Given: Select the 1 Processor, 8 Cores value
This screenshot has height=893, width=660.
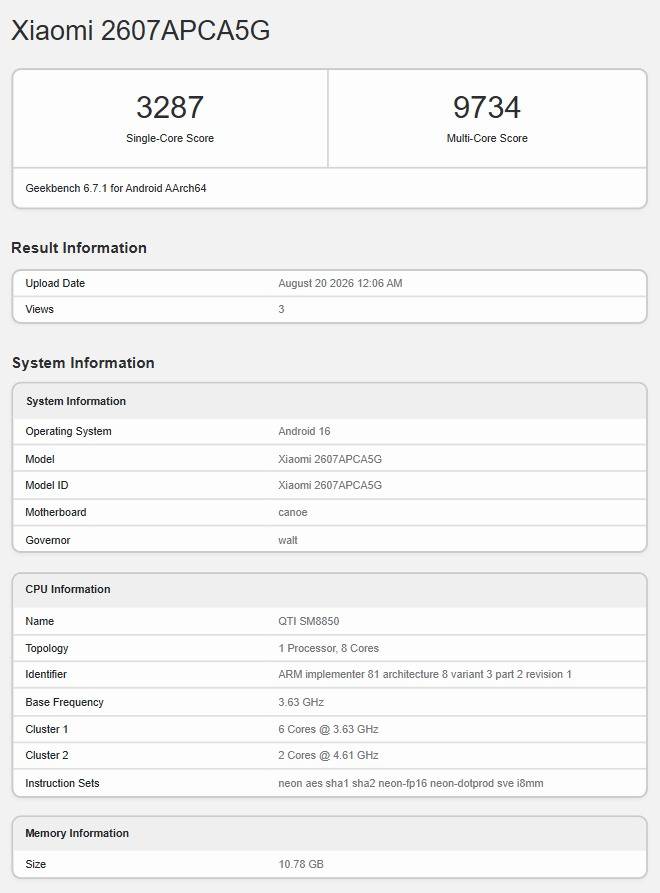Looking at the screenshot, I should point(329,648).
